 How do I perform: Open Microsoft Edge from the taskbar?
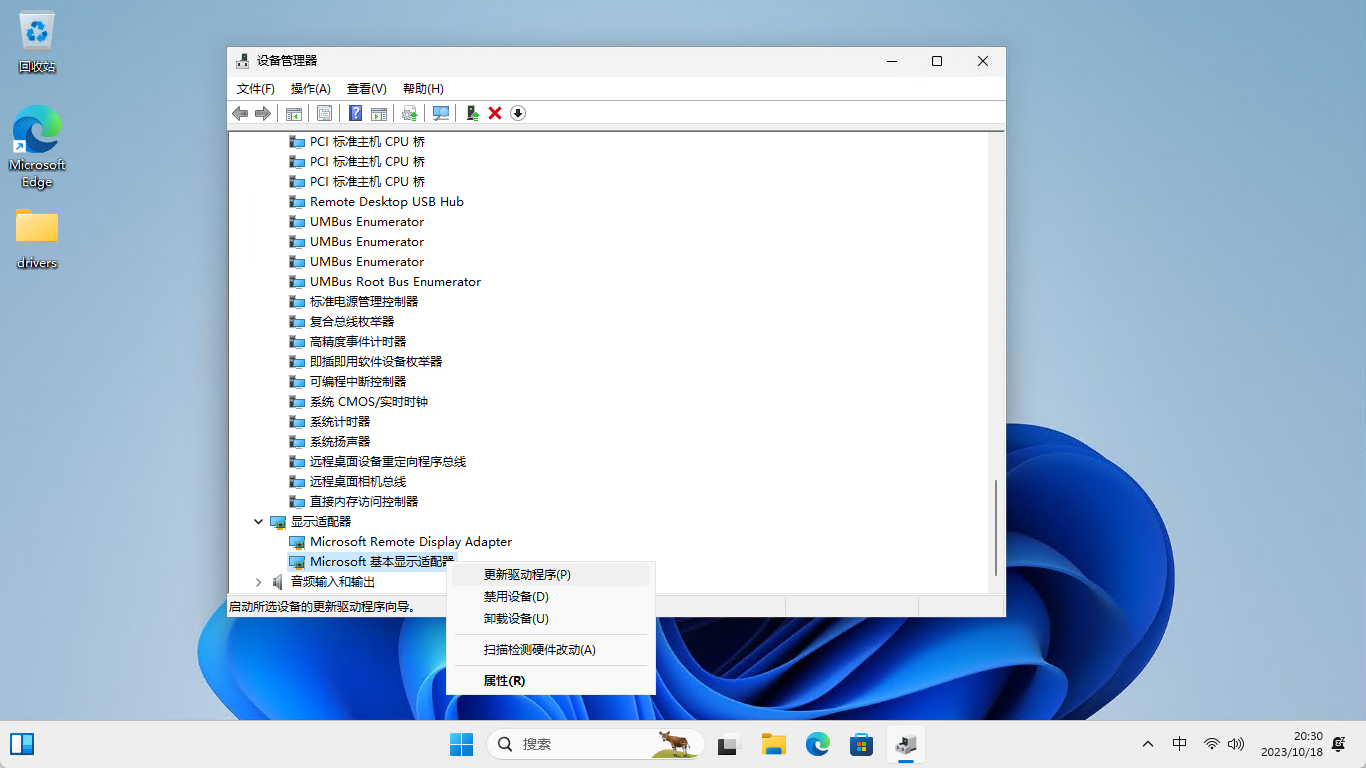click(x=818, y=744)
